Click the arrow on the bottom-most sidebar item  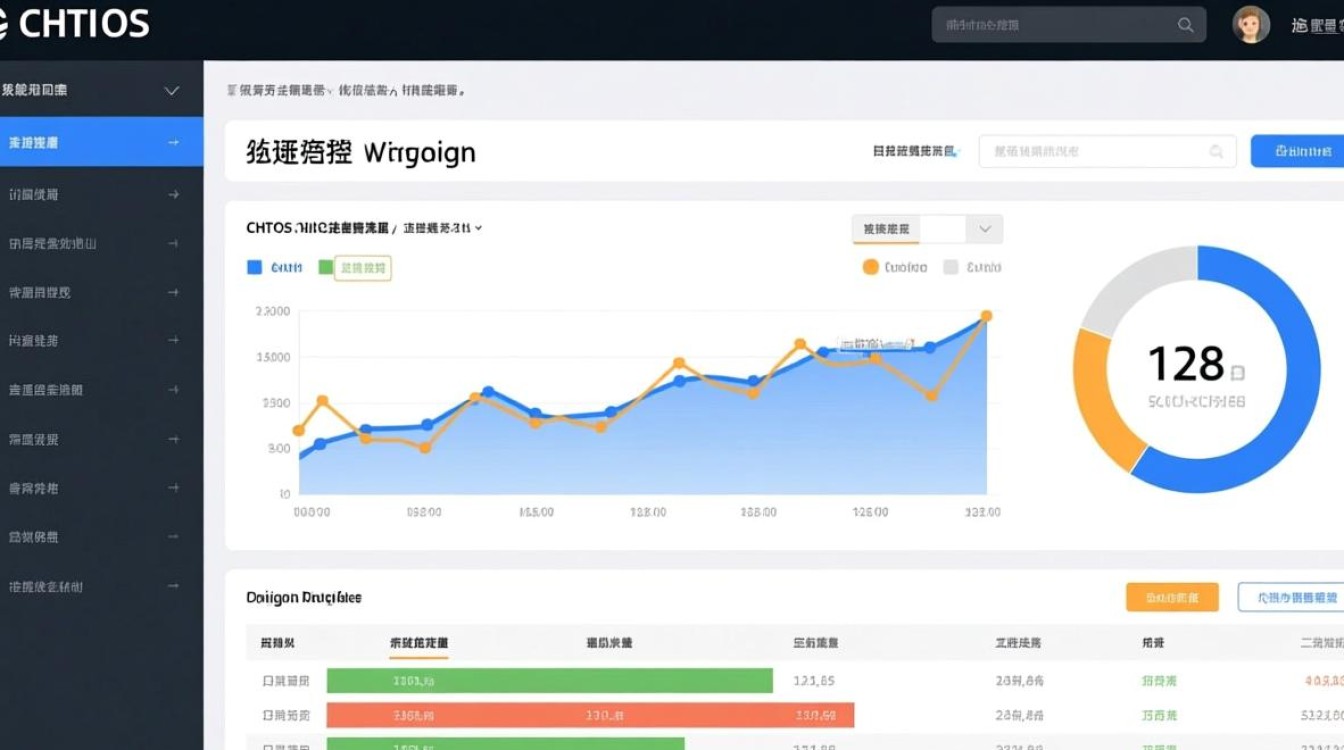click(x=173, y=586)
